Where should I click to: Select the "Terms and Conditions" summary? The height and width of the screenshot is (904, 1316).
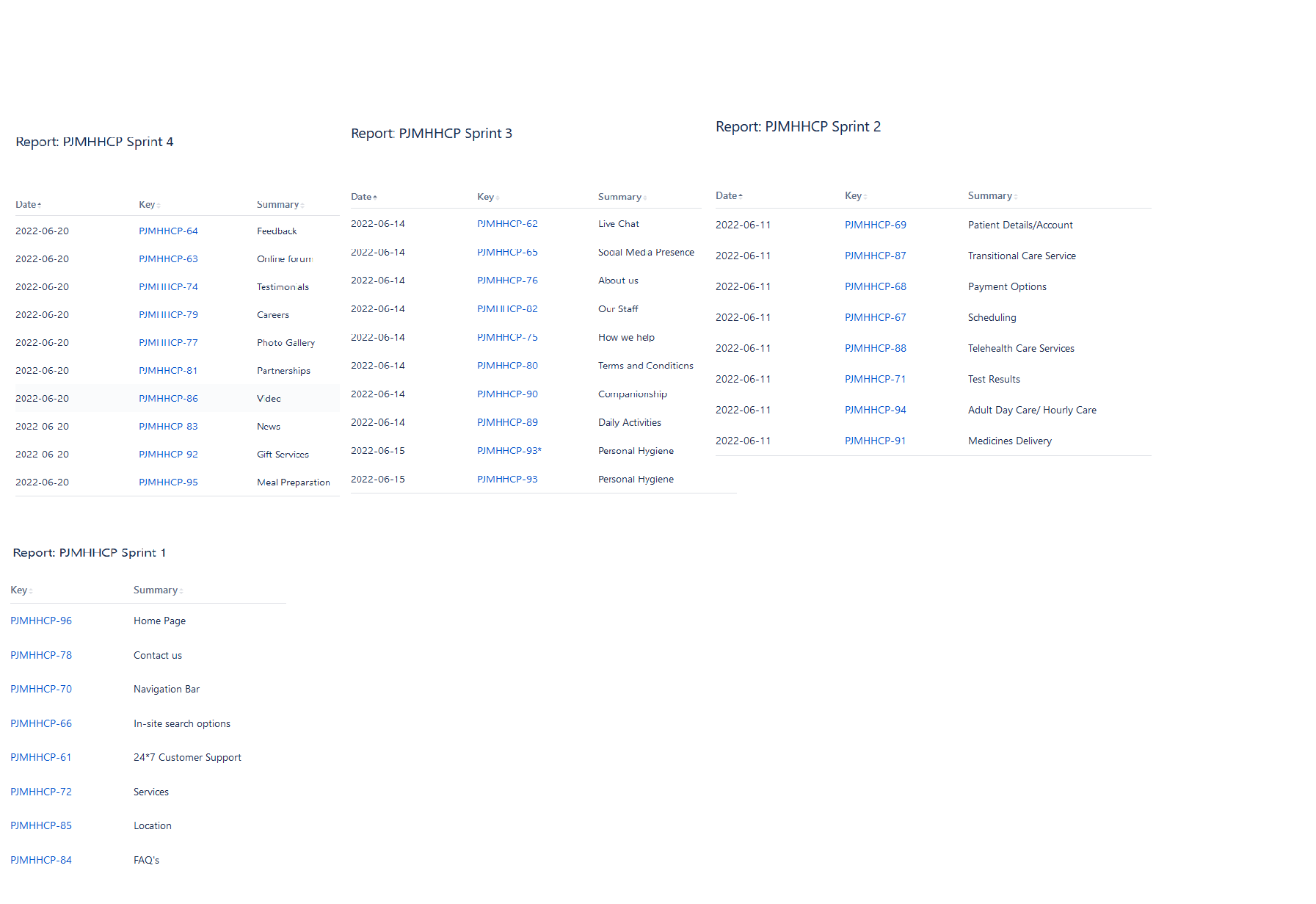[x=646, y=366]
